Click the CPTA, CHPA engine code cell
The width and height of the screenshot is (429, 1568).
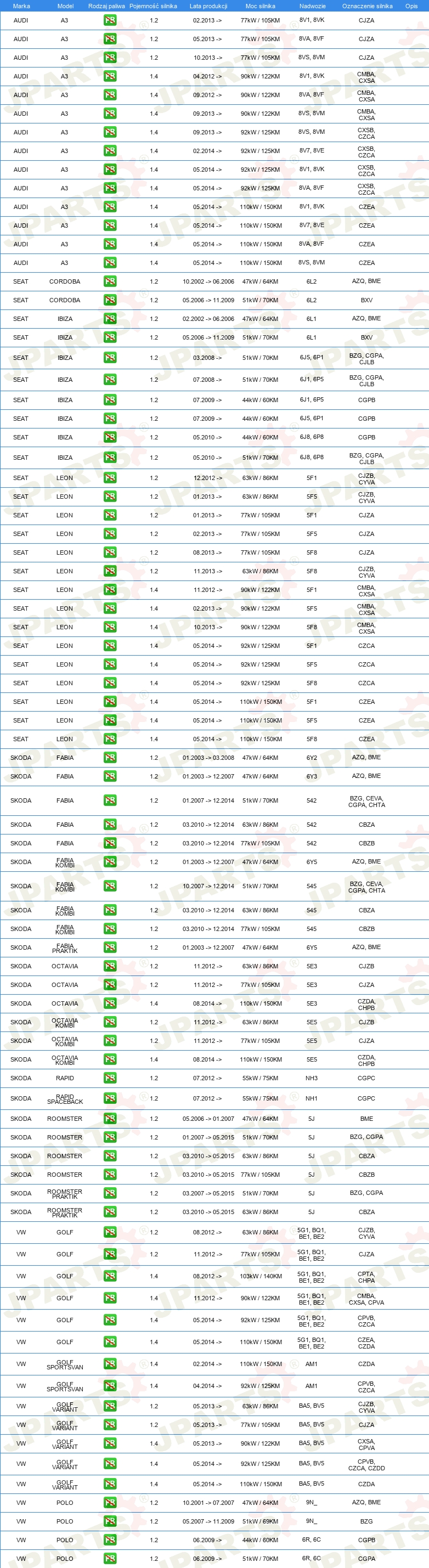pyautogui.click(x=366, y=1277)
